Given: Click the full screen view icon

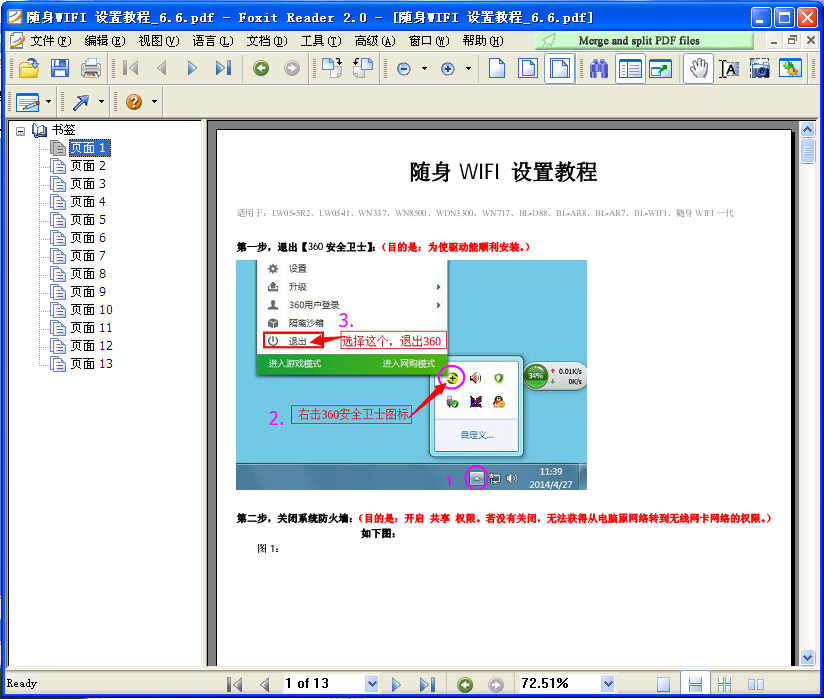Looking at the screenshot, I should click(661, 68).
